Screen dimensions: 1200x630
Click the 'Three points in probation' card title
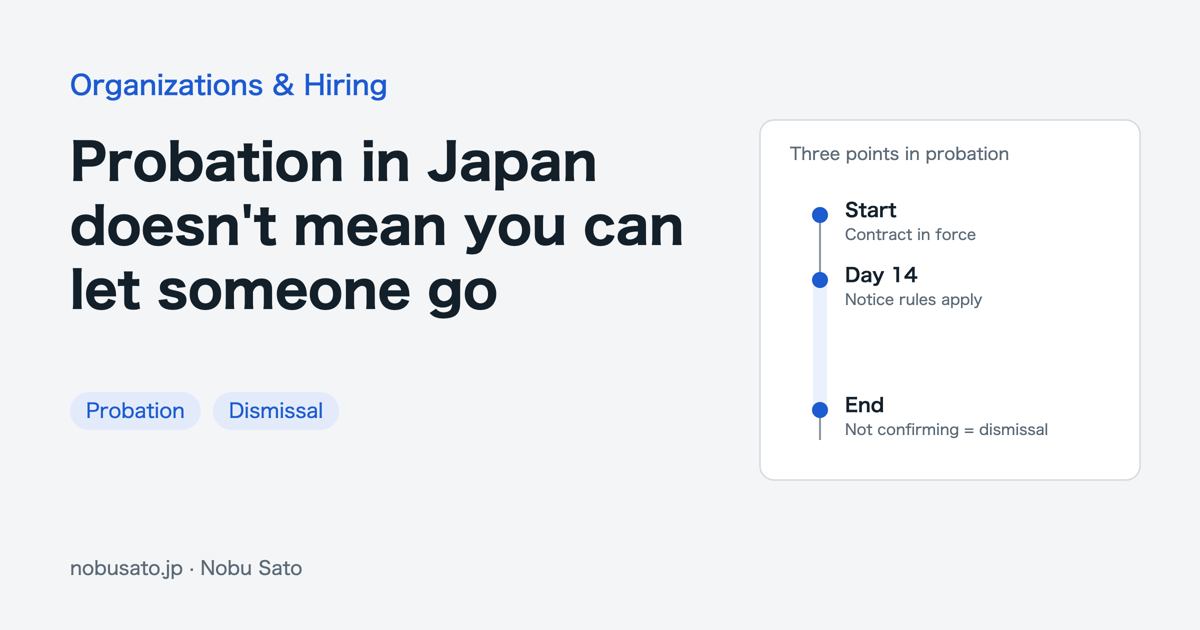pyautogui.click(x=899, y=154)
